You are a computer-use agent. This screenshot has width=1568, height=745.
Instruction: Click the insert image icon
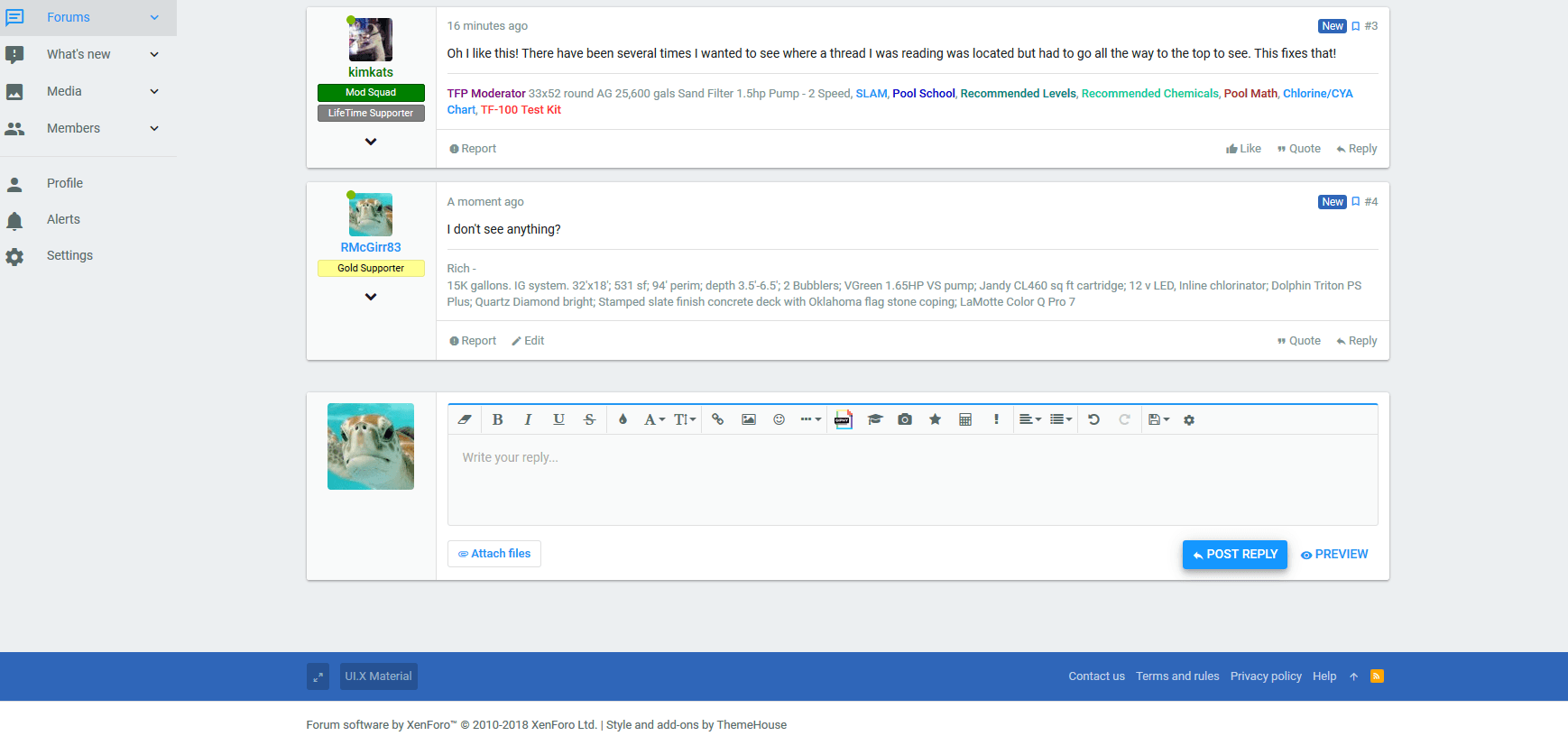click(x=749, y=419)
